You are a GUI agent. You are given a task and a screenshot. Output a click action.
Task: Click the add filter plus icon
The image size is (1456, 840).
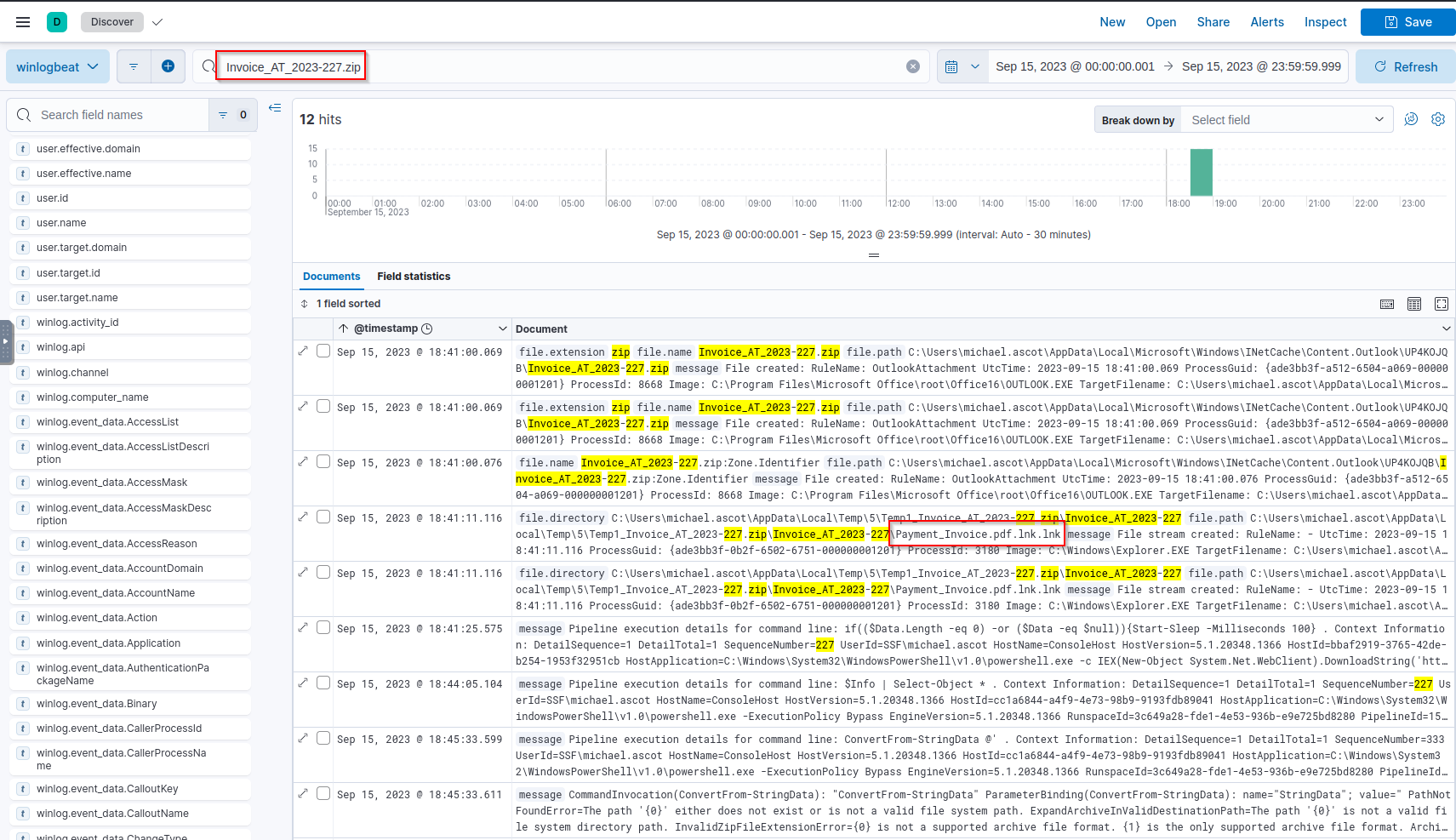point(168,66)
